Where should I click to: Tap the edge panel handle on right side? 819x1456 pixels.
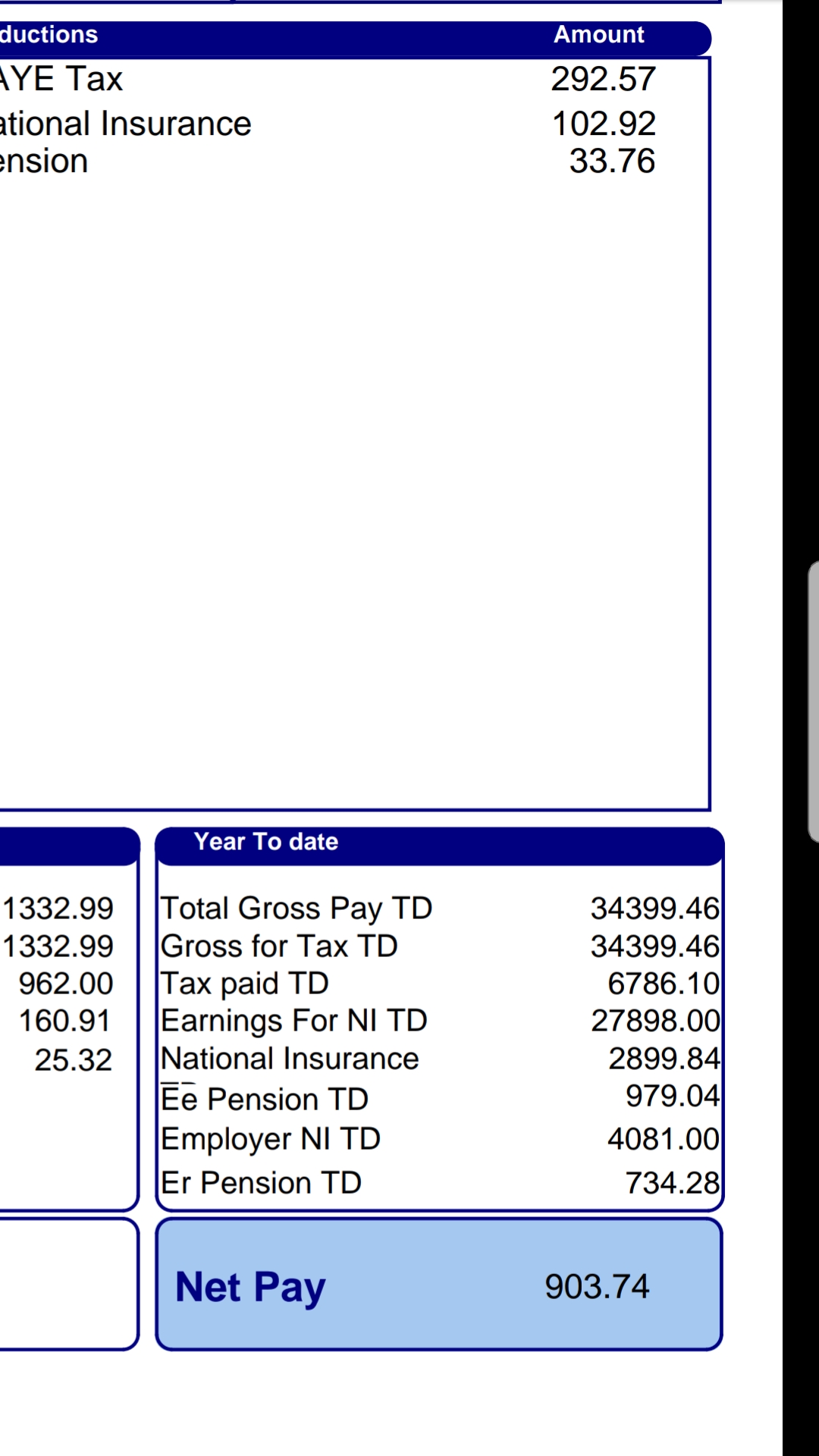click(x=813, y=701)
